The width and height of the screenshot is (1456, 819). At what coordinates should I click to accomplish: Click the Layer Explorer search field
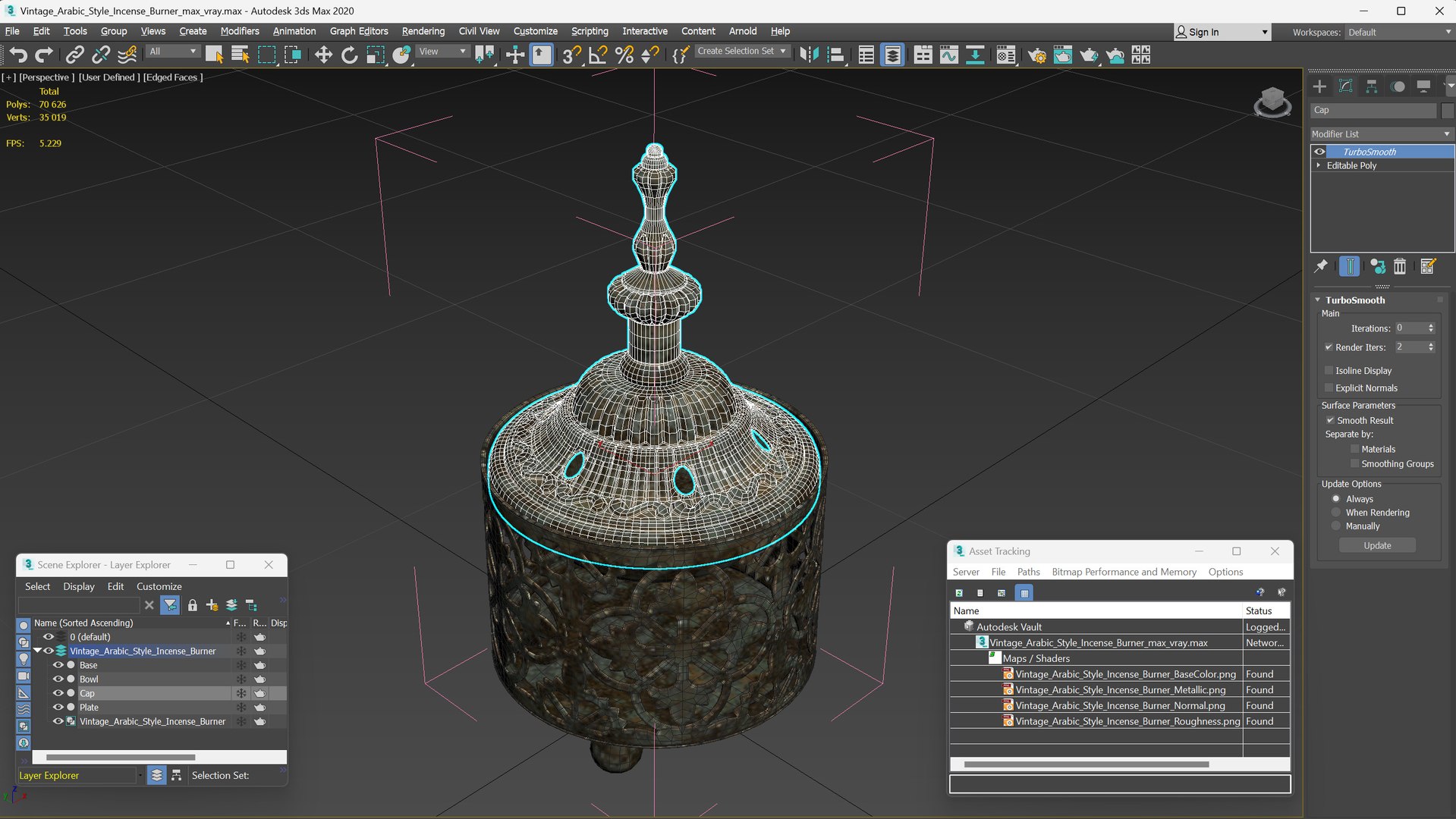[79, 605]
